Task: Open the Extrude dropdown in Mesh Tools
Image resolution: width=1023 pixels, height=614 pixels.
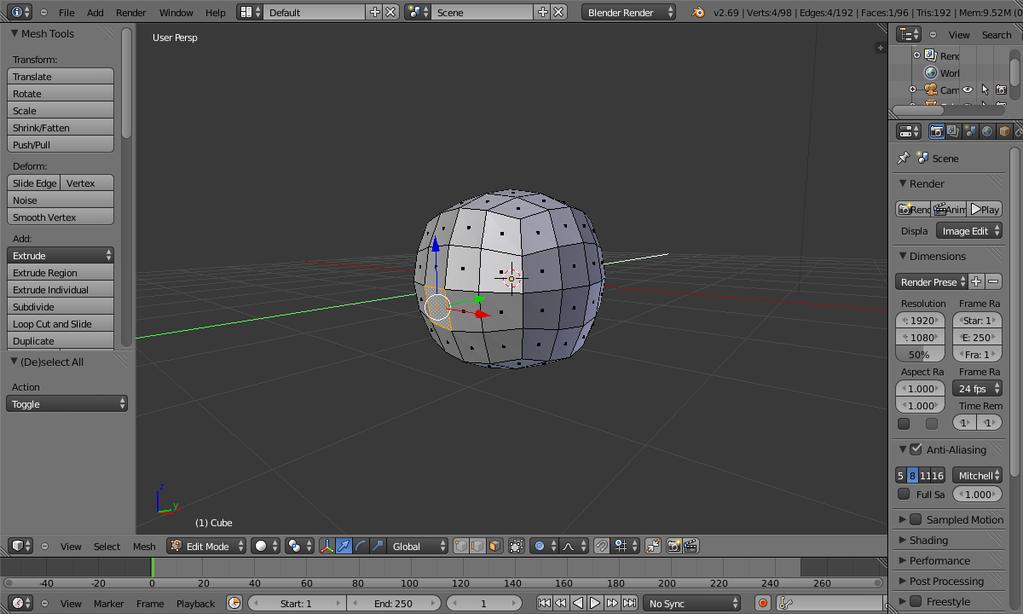Action: 61,255
